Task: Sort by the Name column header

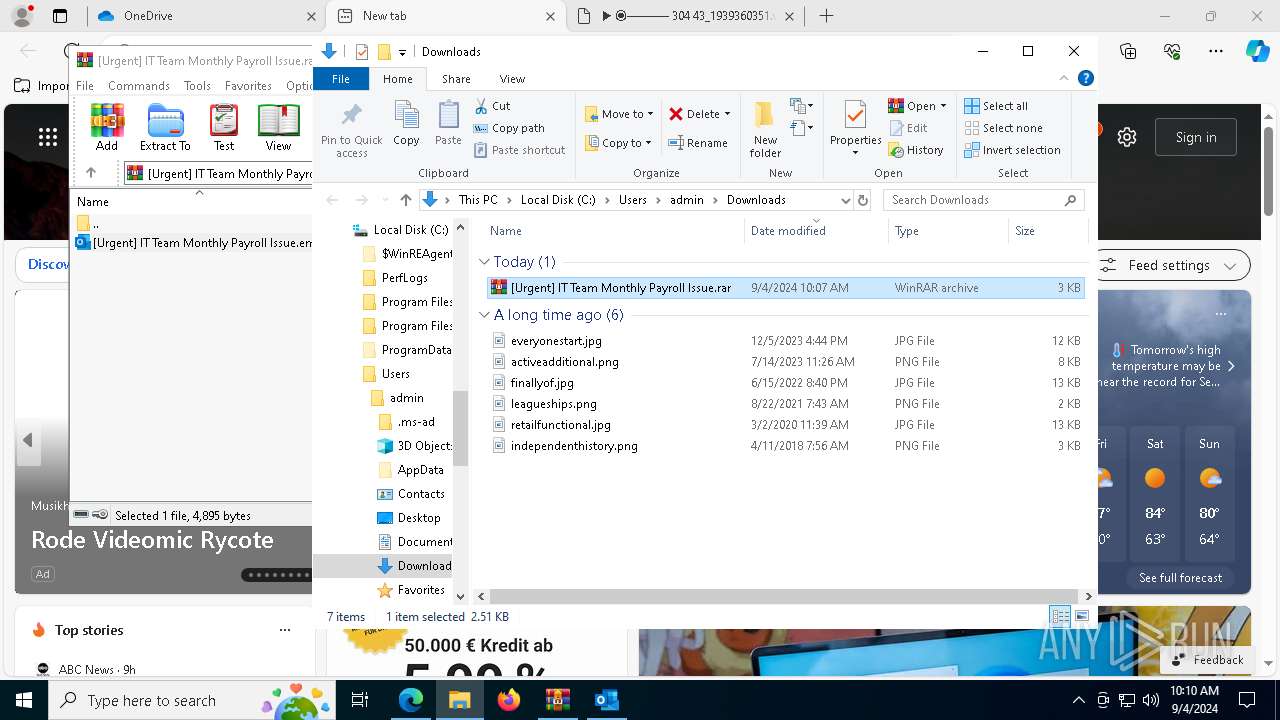Action: (x=613, y=231)
